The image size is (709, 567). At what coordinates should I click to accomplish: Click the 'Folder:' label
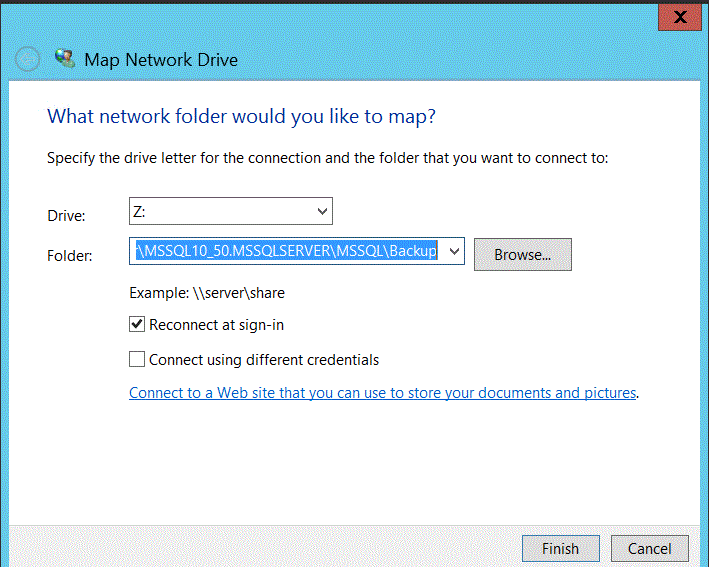[70, 256]
